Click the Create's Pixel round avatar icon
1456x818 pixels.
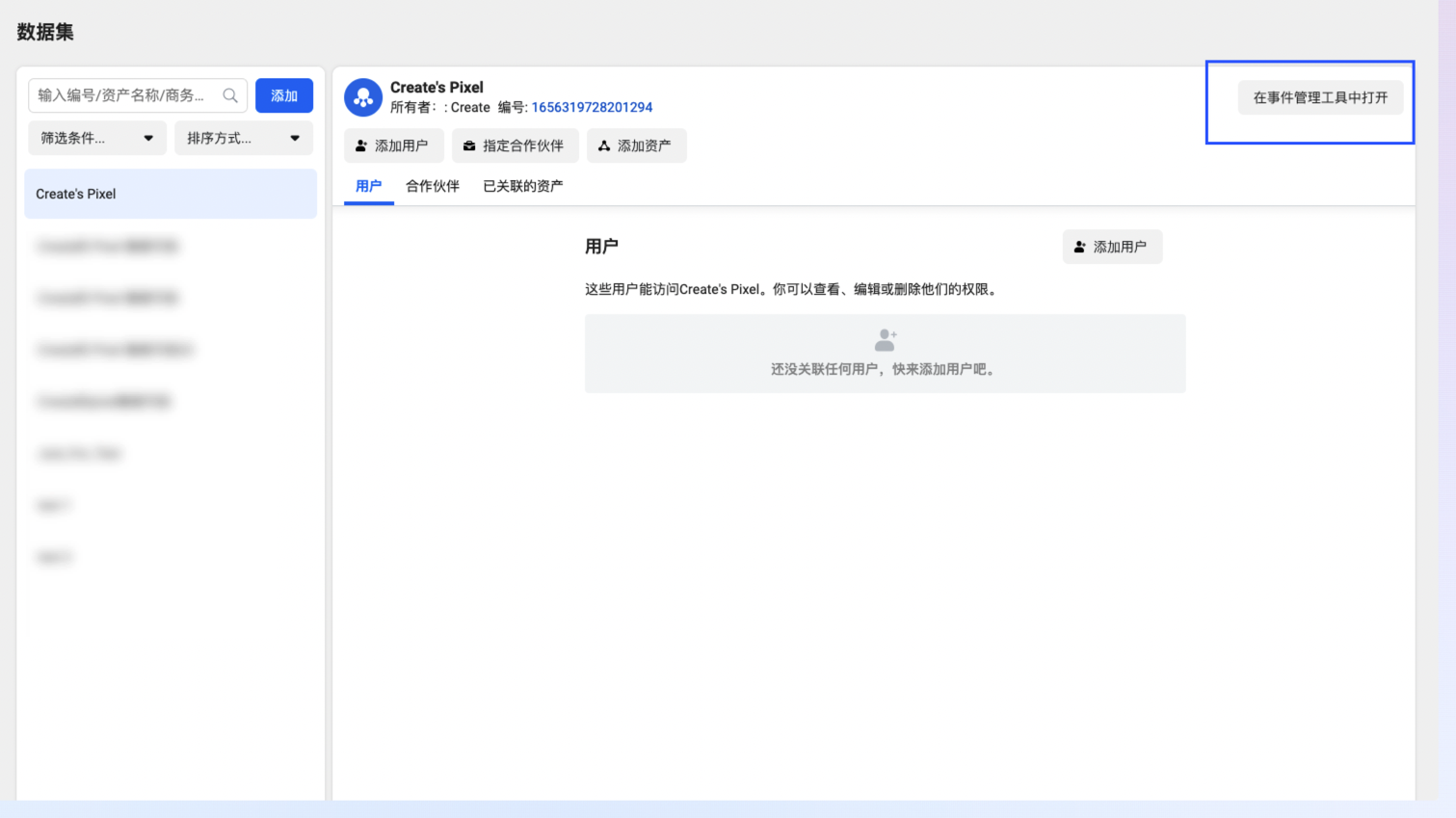[363, 97]
